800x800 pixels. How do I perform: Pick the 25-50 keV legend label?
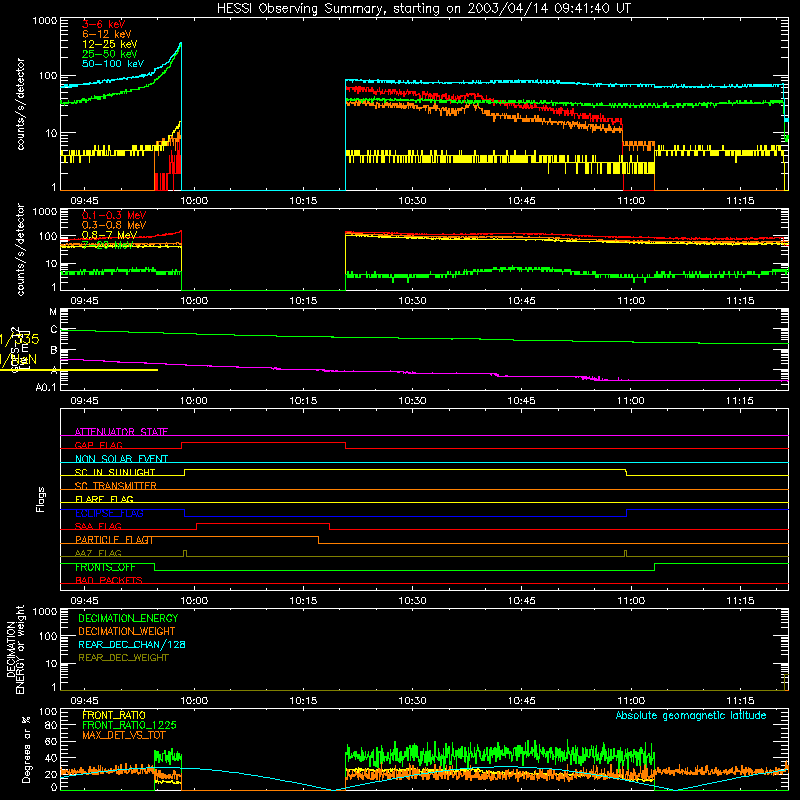[109, 54]
